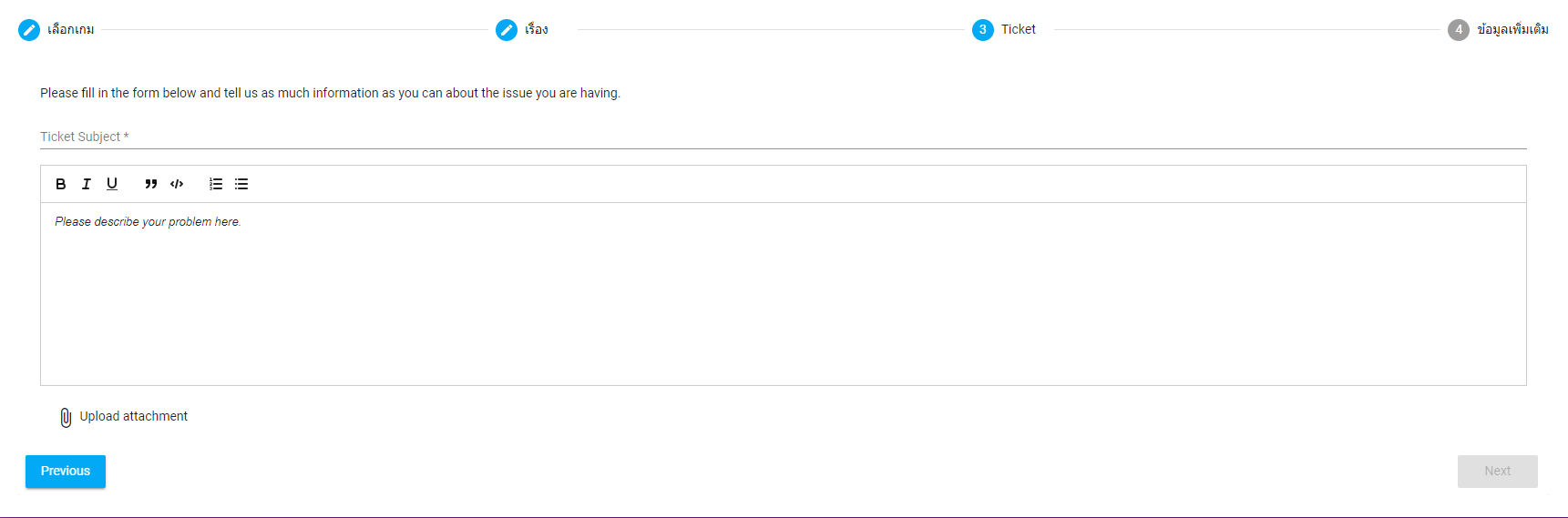1568x518 pixels.
Task: Select the step 3 circle for Ticket
Action: click(x=983, y=30)
